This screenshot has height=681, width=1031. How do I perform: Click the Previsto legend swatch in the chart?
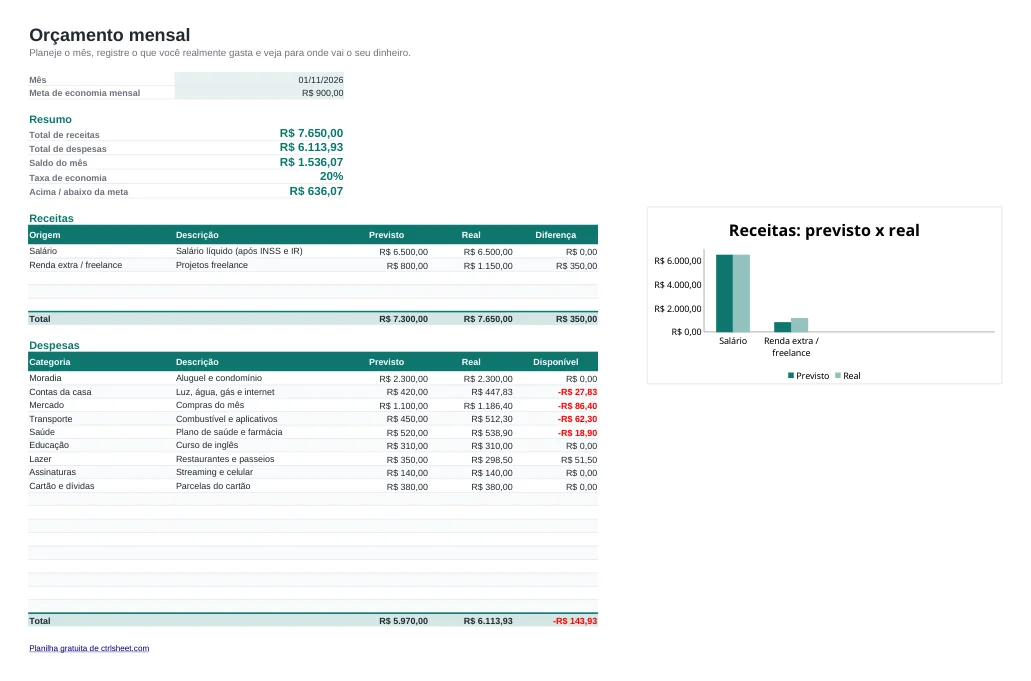(x=791, y=375)
